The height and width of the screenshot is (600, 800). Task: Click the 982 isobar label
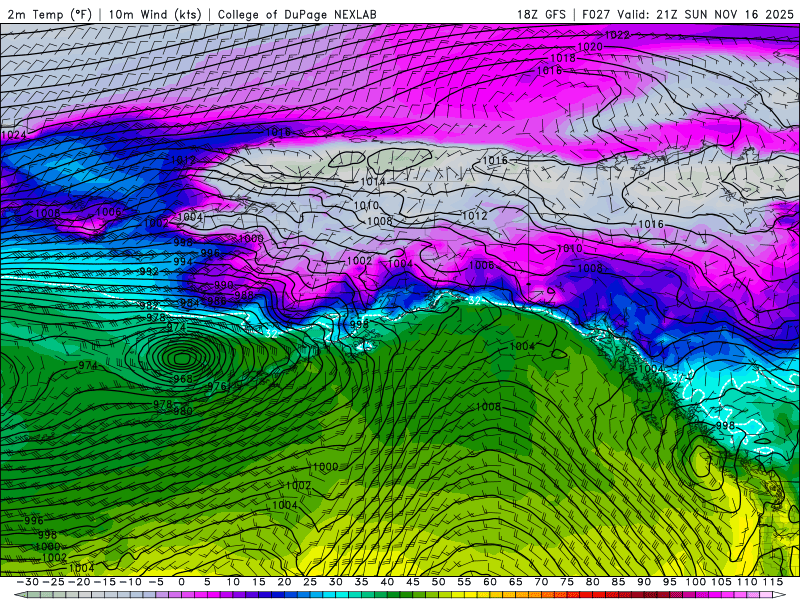click(149, 305)
